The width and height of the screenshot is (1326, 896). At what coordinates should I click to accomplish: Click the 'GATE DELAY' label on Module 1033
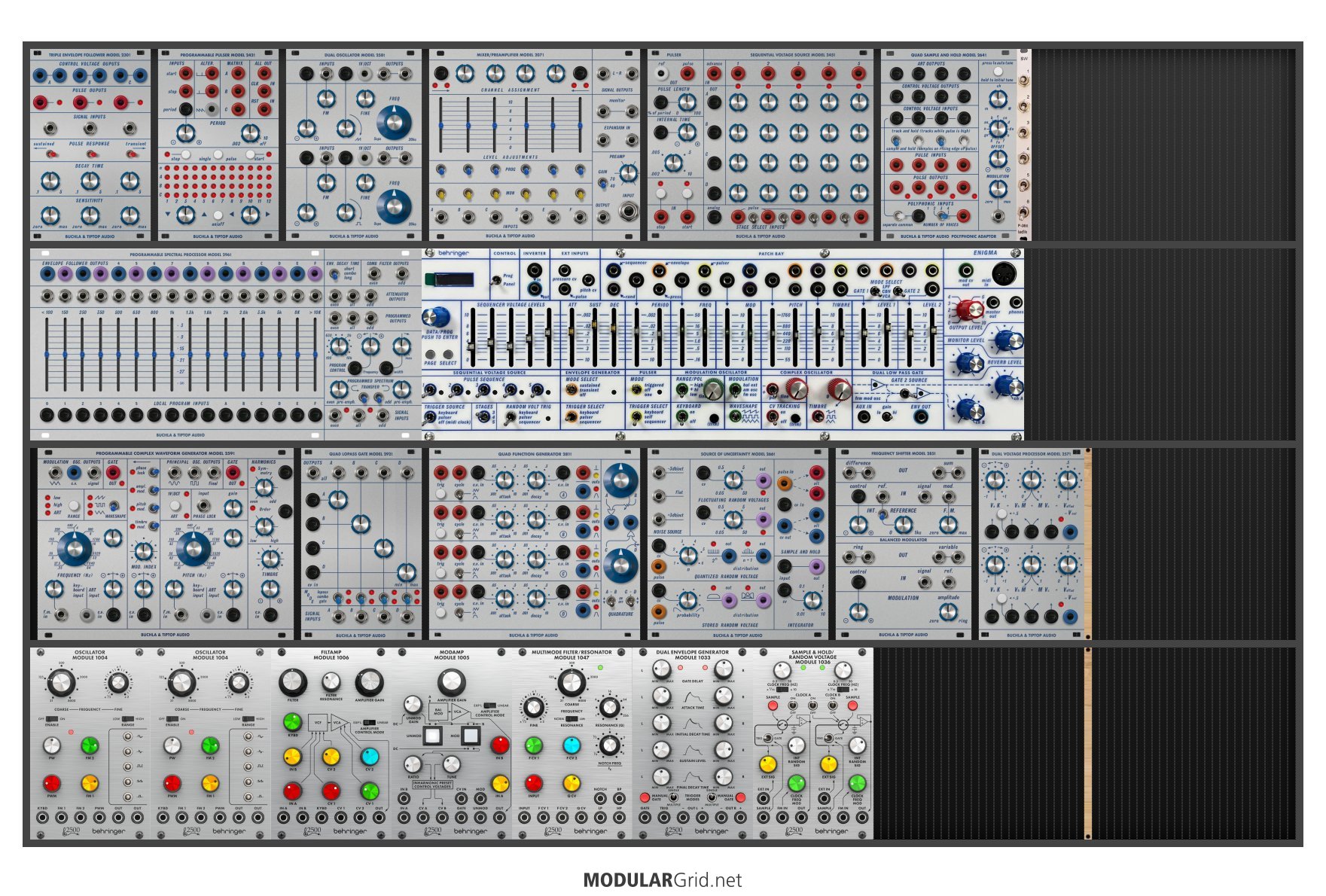tap(692, 681)
